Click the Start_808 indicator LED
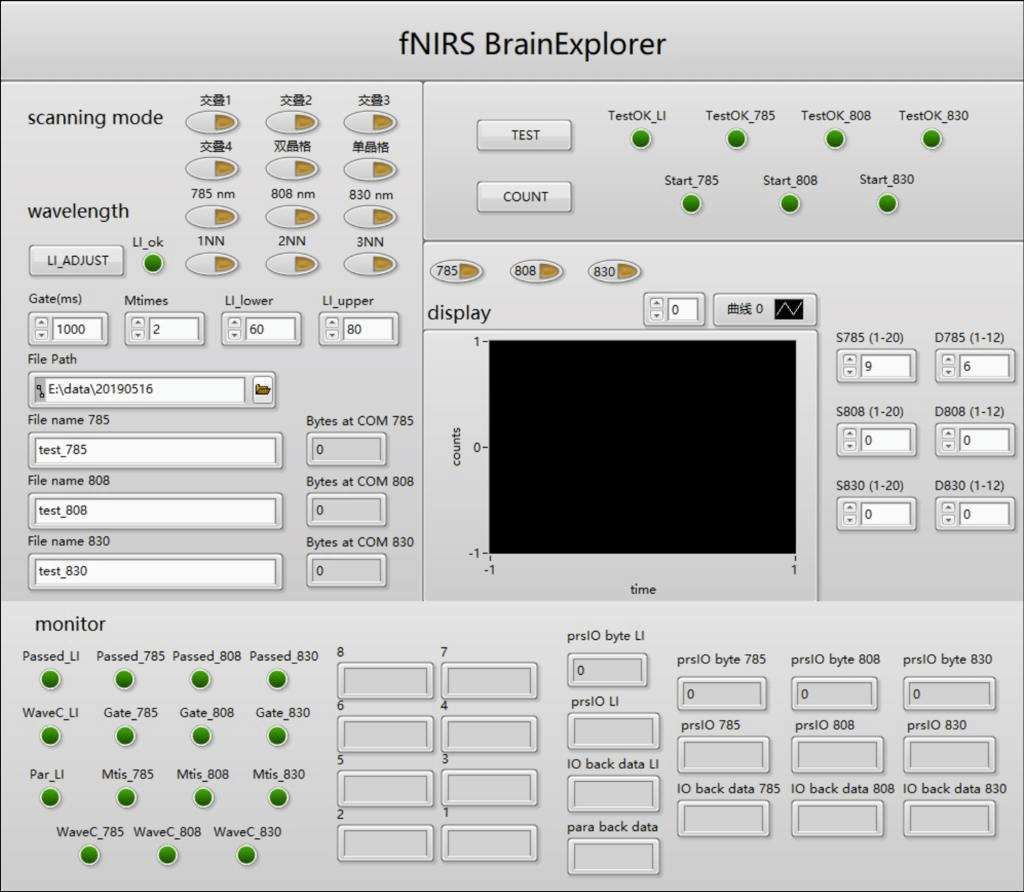 click(790, 204)
